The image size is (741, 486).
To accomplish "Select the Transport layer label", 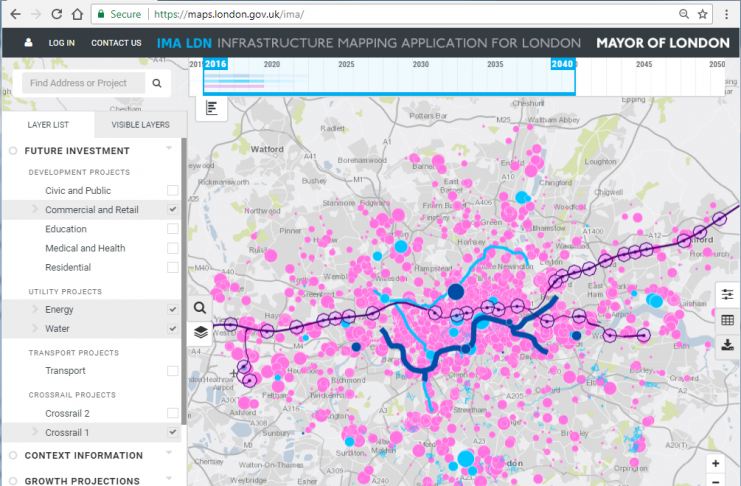I will coord(65,371).
